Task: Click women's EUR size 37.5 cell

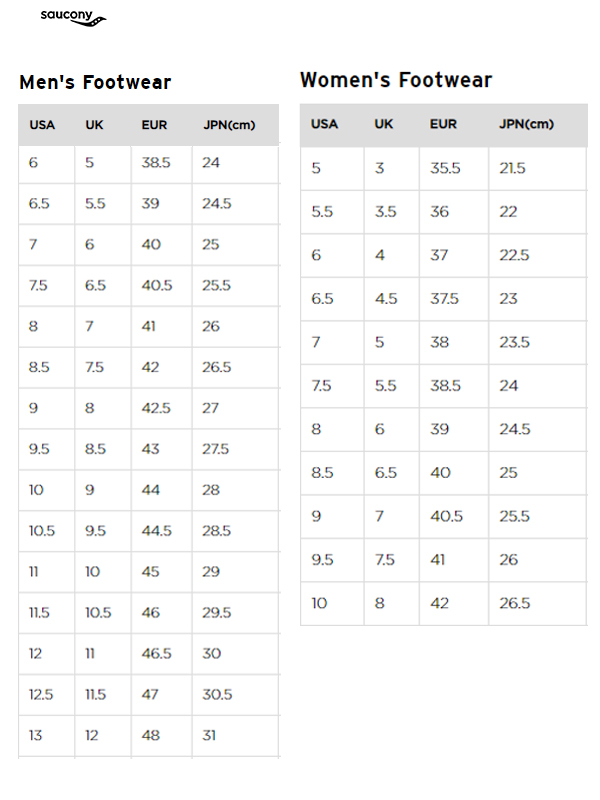Action: tap(445, 299)
